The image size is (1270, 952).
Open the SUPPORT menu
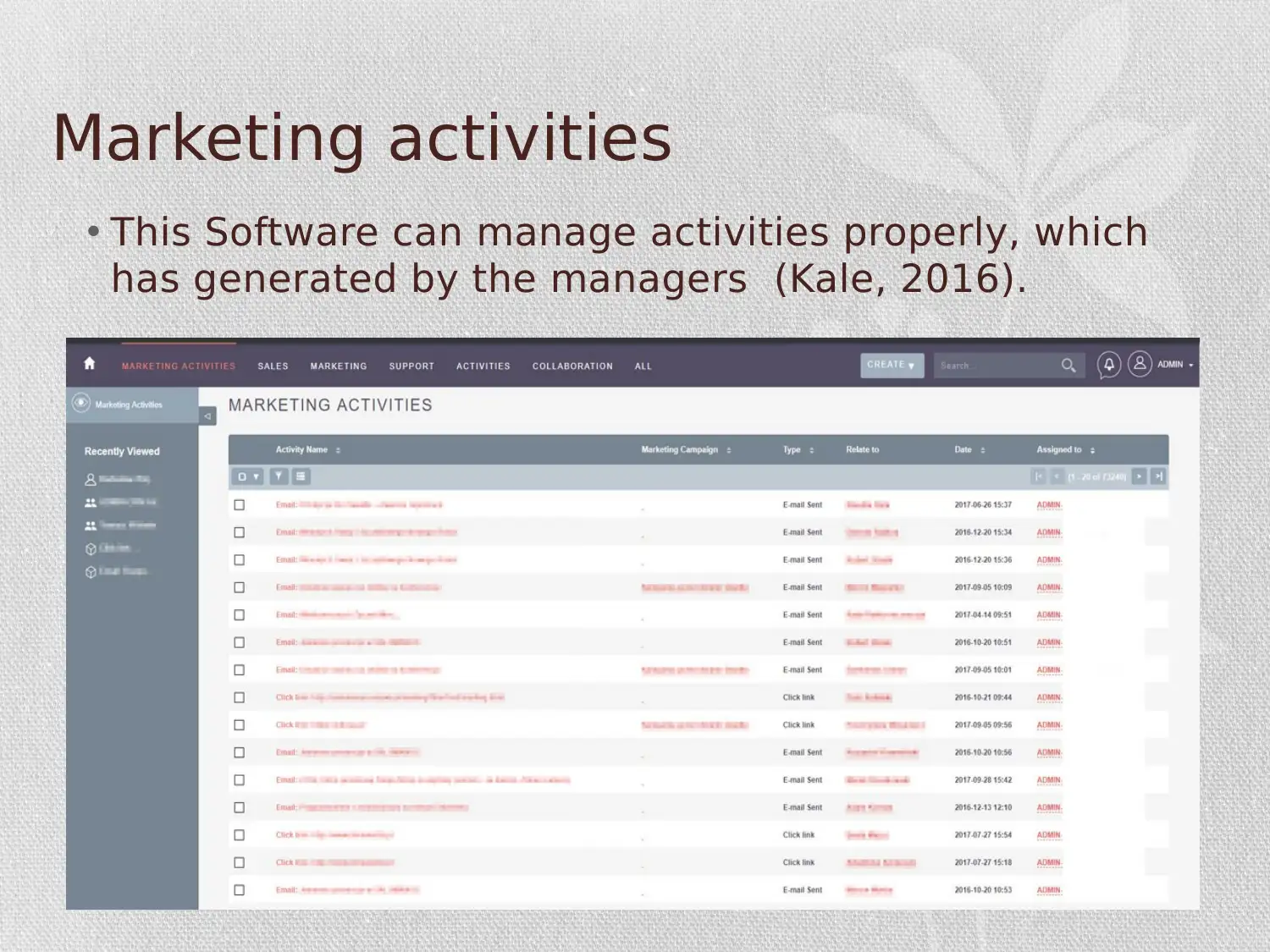tap(411, 366)
